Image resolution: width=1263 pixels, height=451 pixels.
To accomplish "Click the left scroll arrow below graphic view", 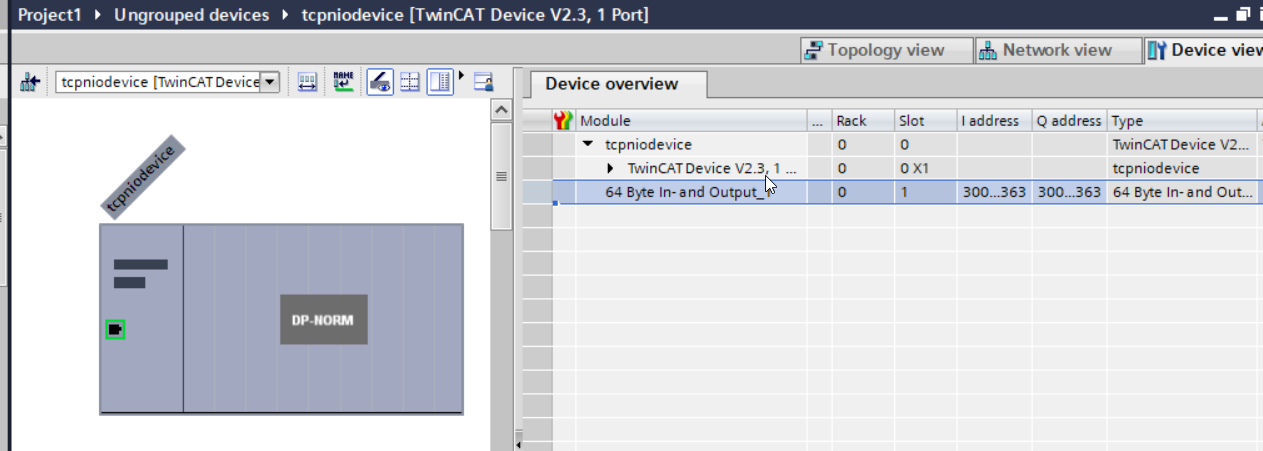I will (517, 444).
